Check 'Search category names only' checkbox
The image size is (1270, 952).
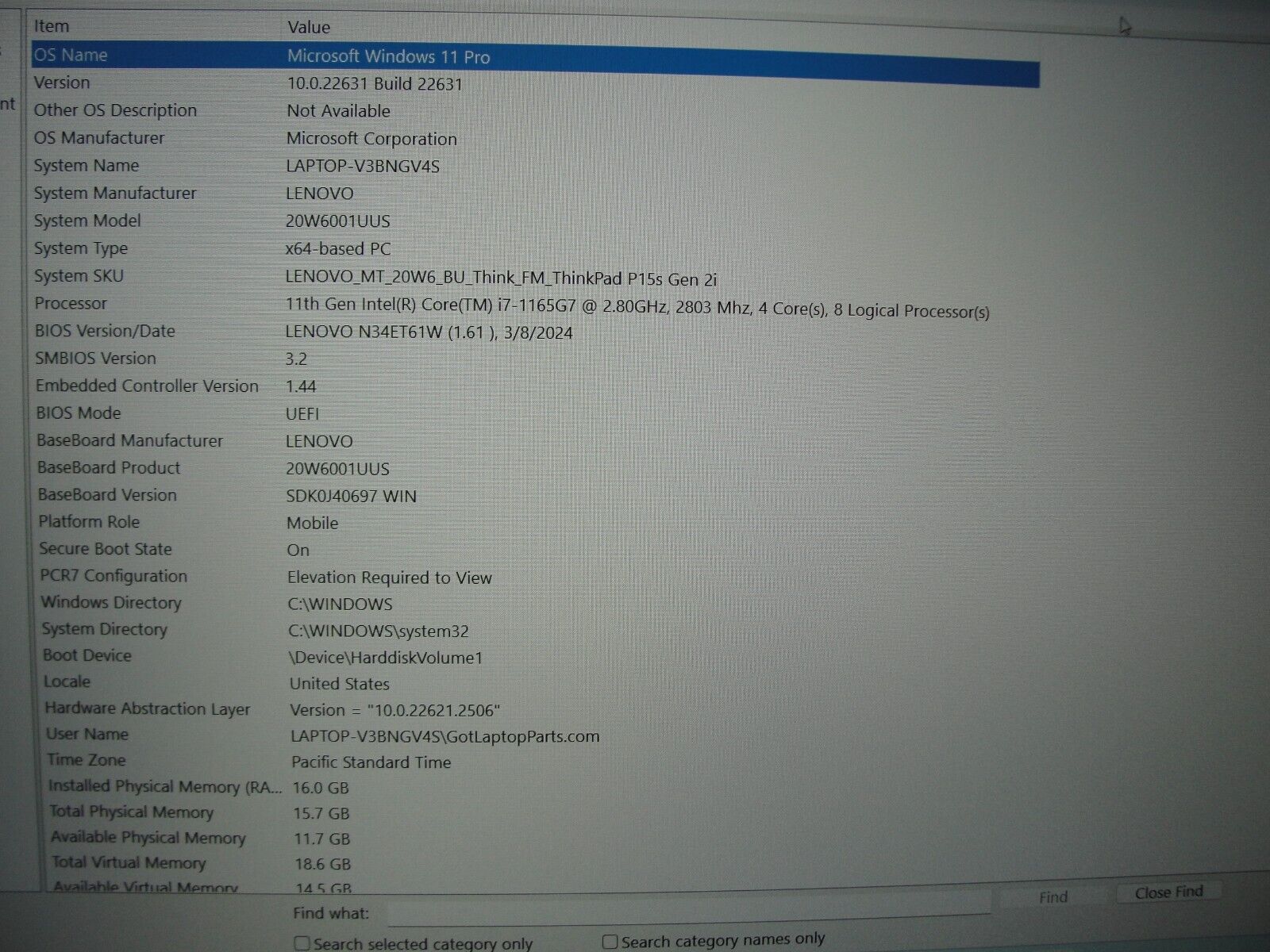pyautogui.click(x=610, y=942)
